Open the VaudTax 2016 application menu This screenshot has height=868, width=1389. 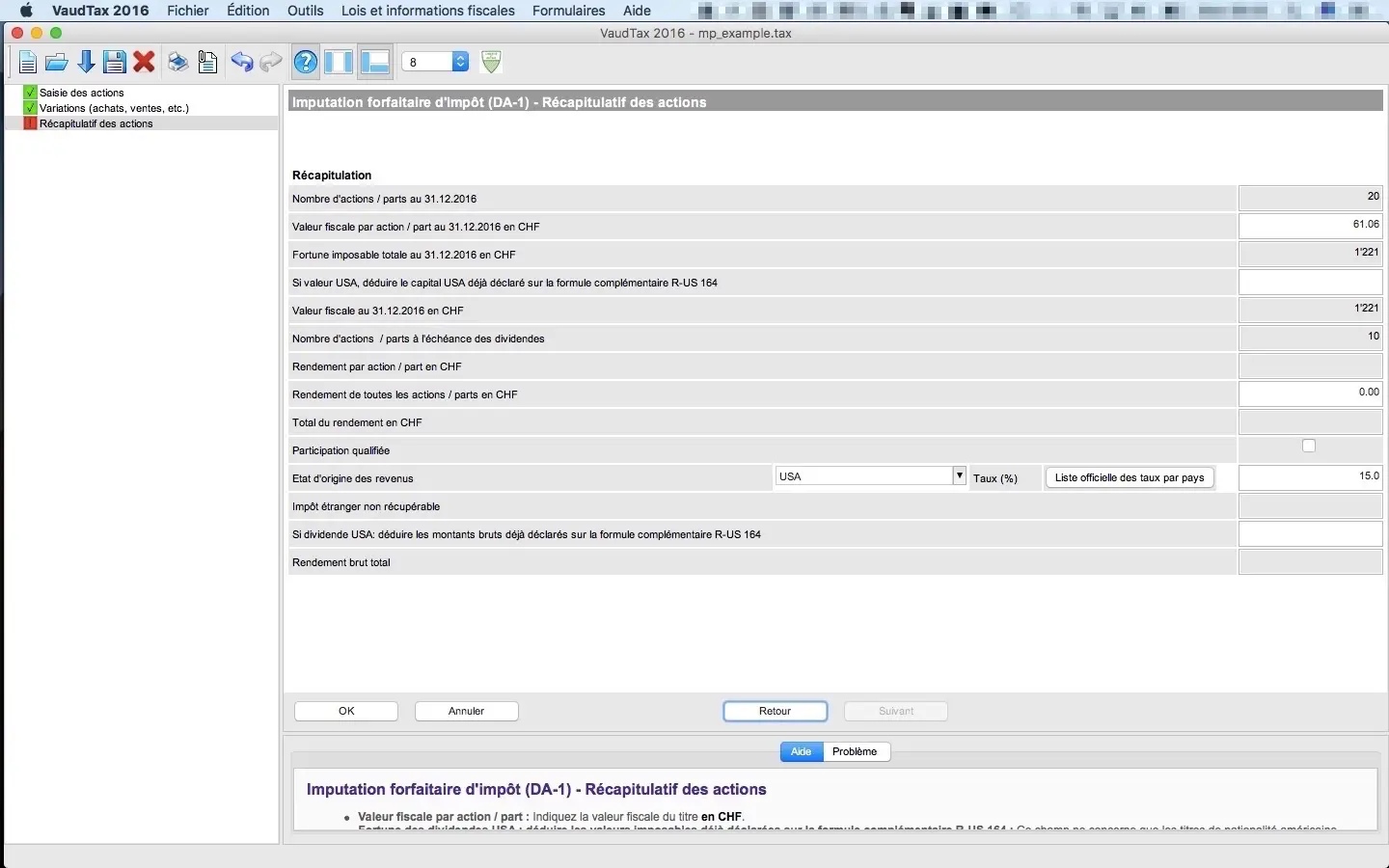(100, 11)
